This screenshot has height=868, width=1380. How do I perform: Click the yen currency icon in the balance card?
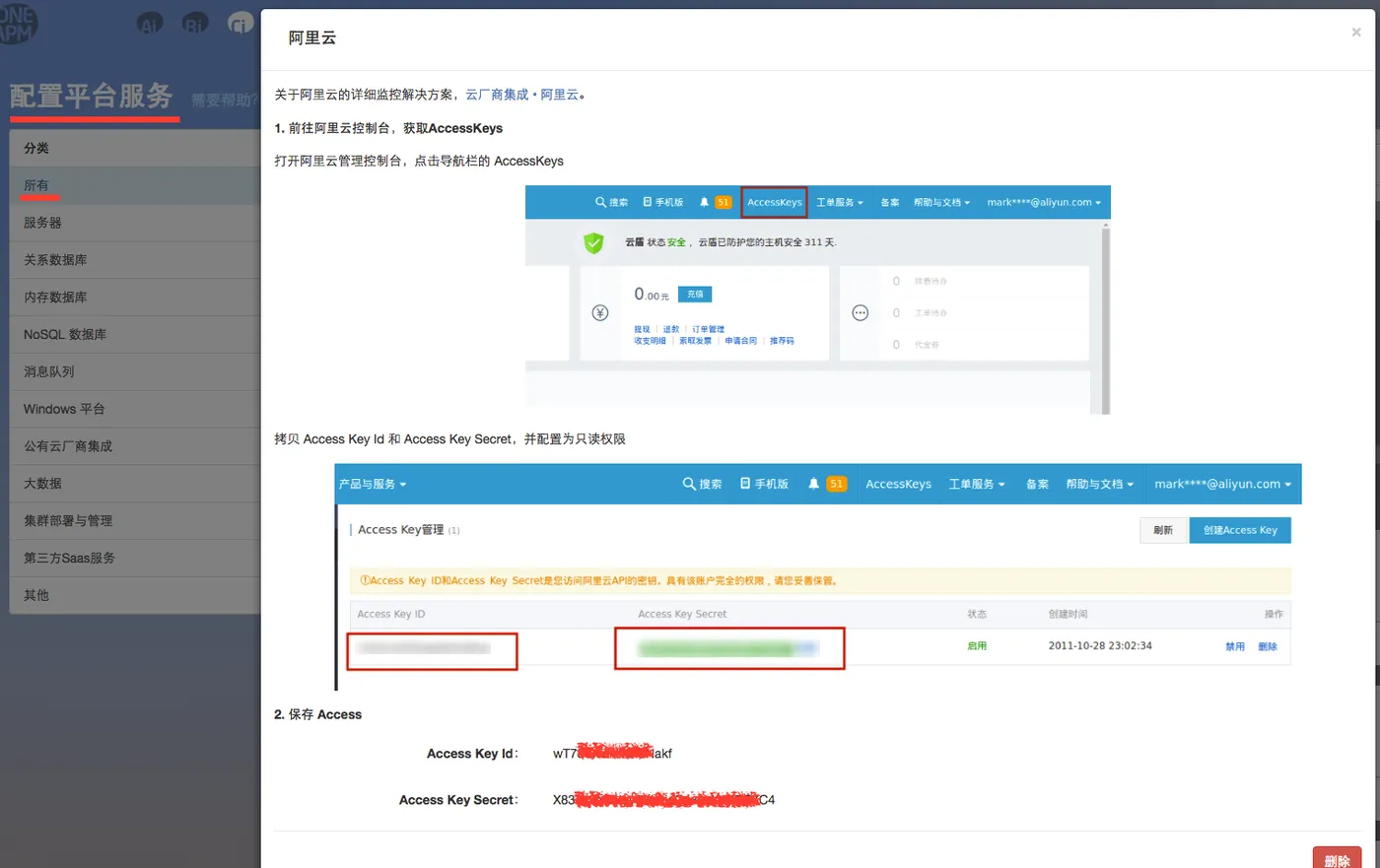pos(600,313)
